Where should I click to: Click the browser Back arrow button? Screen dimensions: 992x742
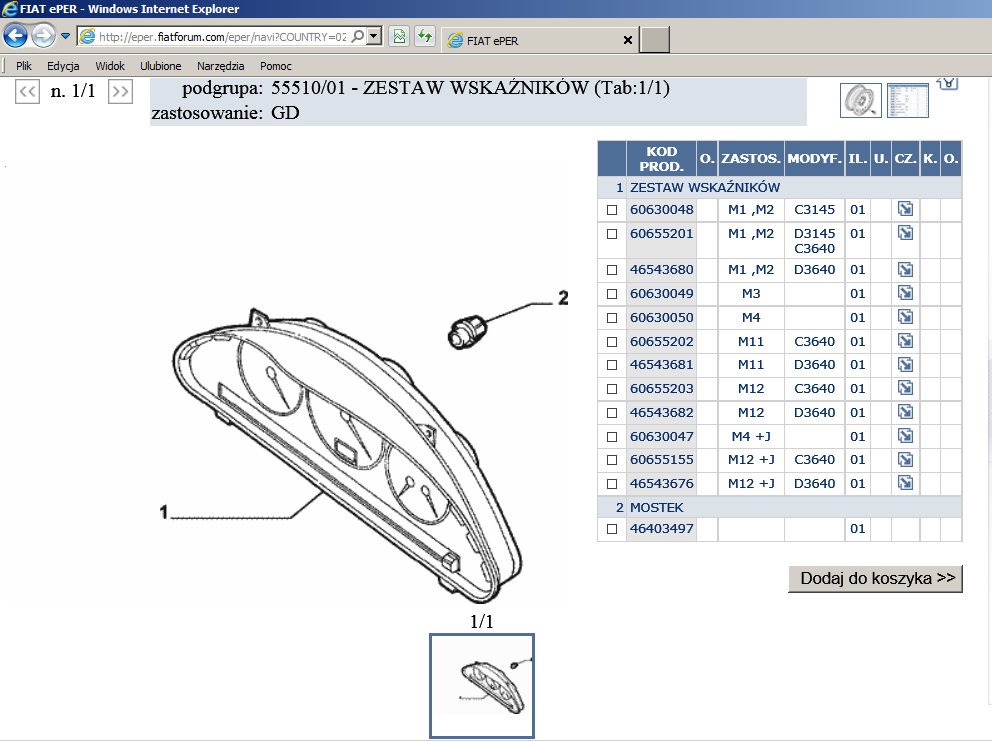point(16,37)
